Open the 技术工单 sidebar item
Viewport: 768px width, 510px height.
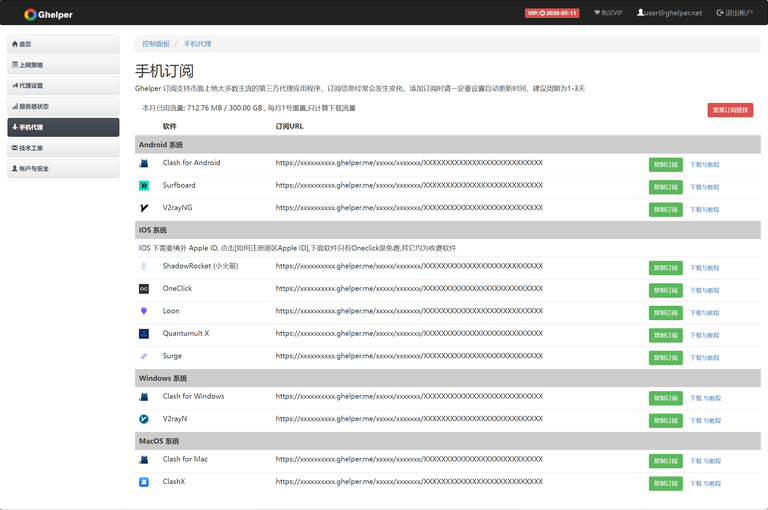63,147
